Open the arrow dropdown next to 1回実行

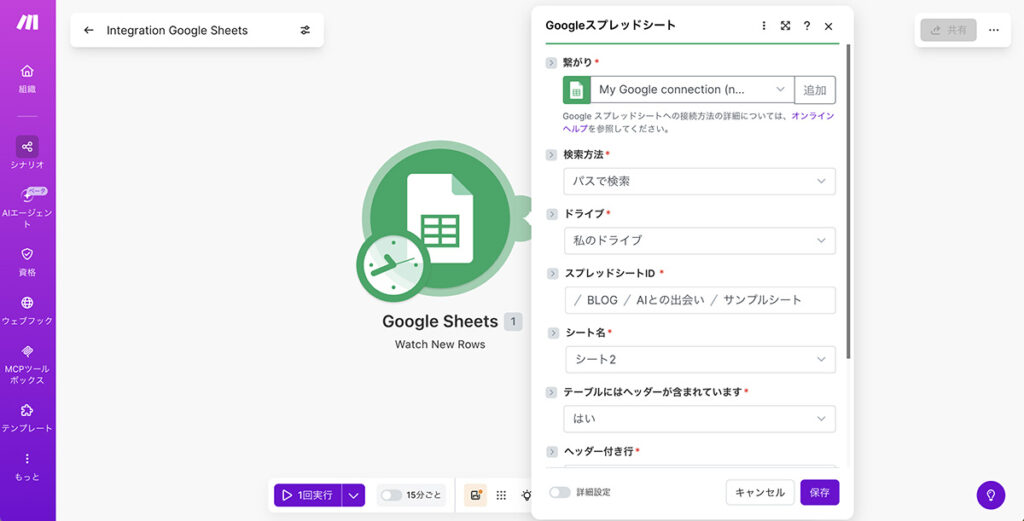coord(353,496)
